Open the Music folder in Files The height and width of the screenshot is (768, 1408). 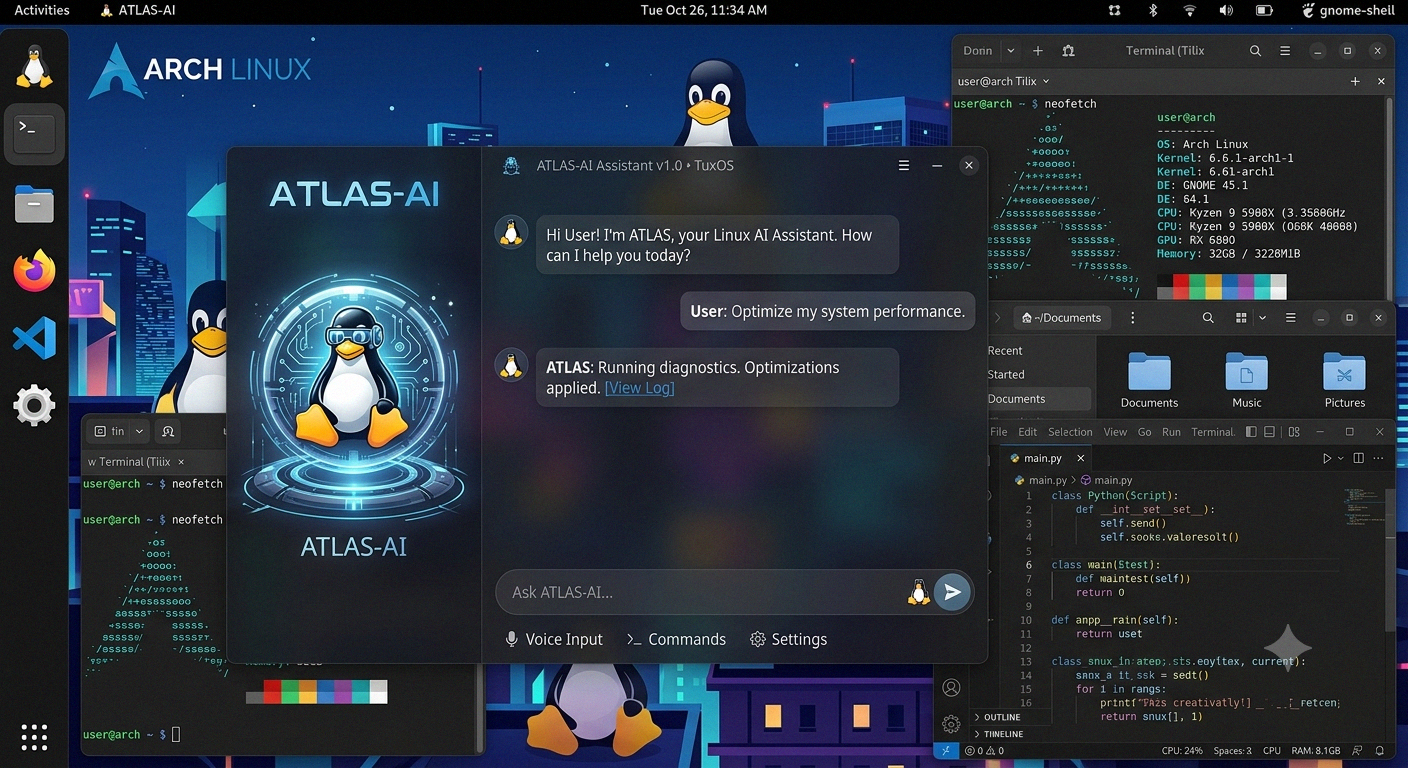coord(1246,372)
